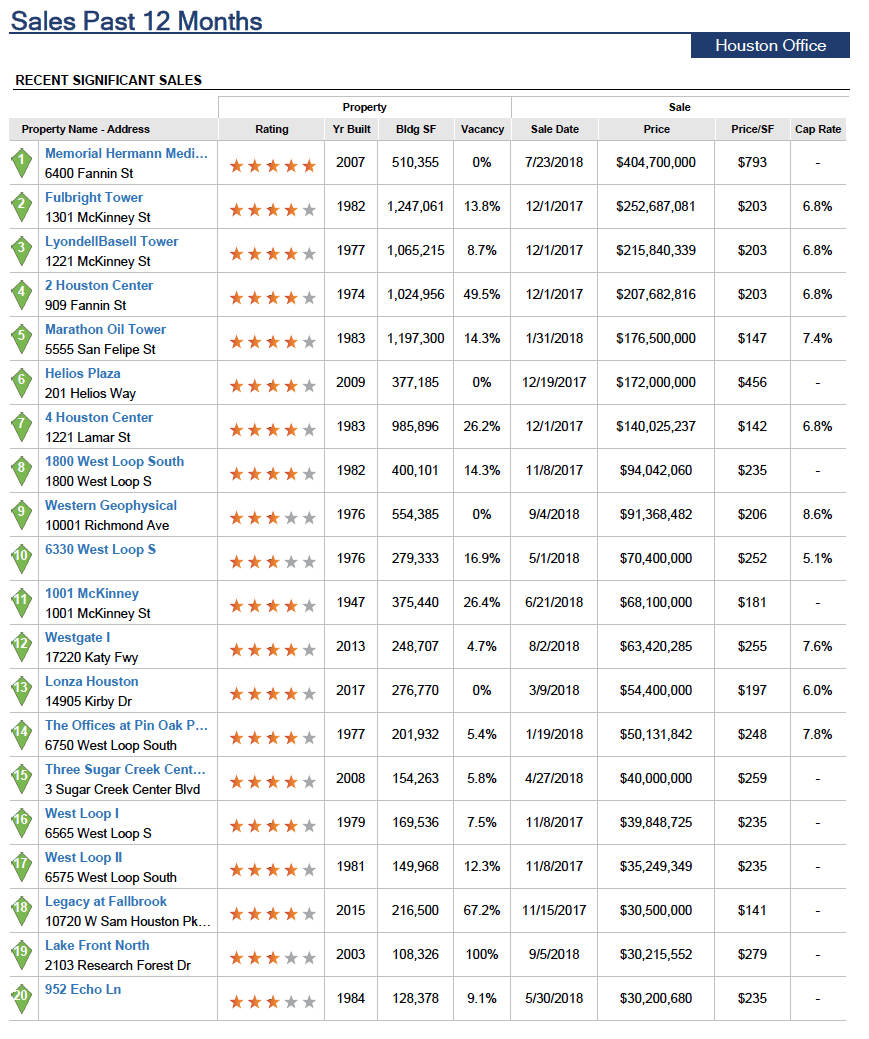The image size is (869, 1039).
Task: Open LyondellBasell Tower property link
Action: (111, 241)
